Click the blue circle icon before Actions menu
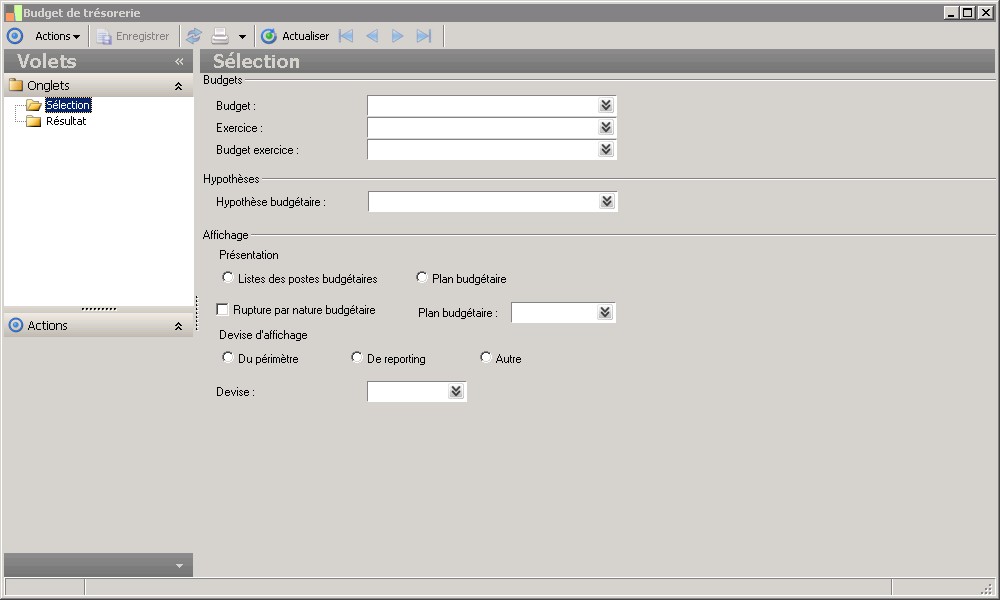This screenshot has width=1000, height=600. [15, 36]
